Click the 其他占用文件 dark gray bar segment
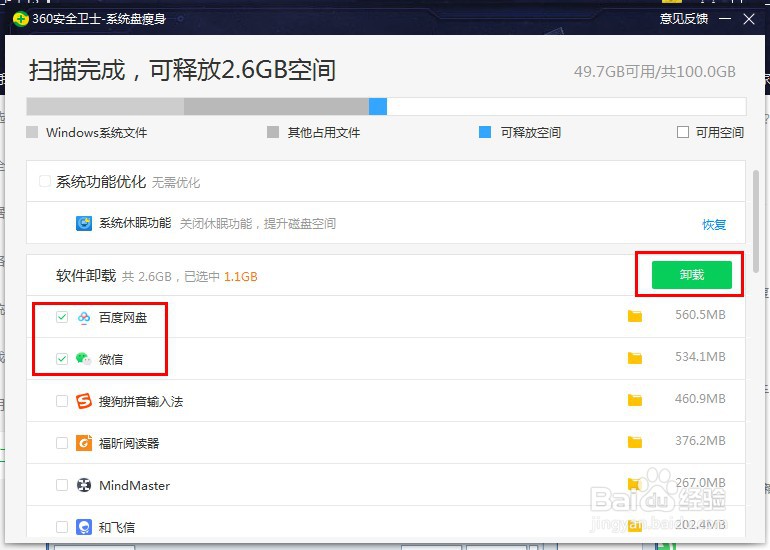Viewport: 770px width, 550px height. 276,107
